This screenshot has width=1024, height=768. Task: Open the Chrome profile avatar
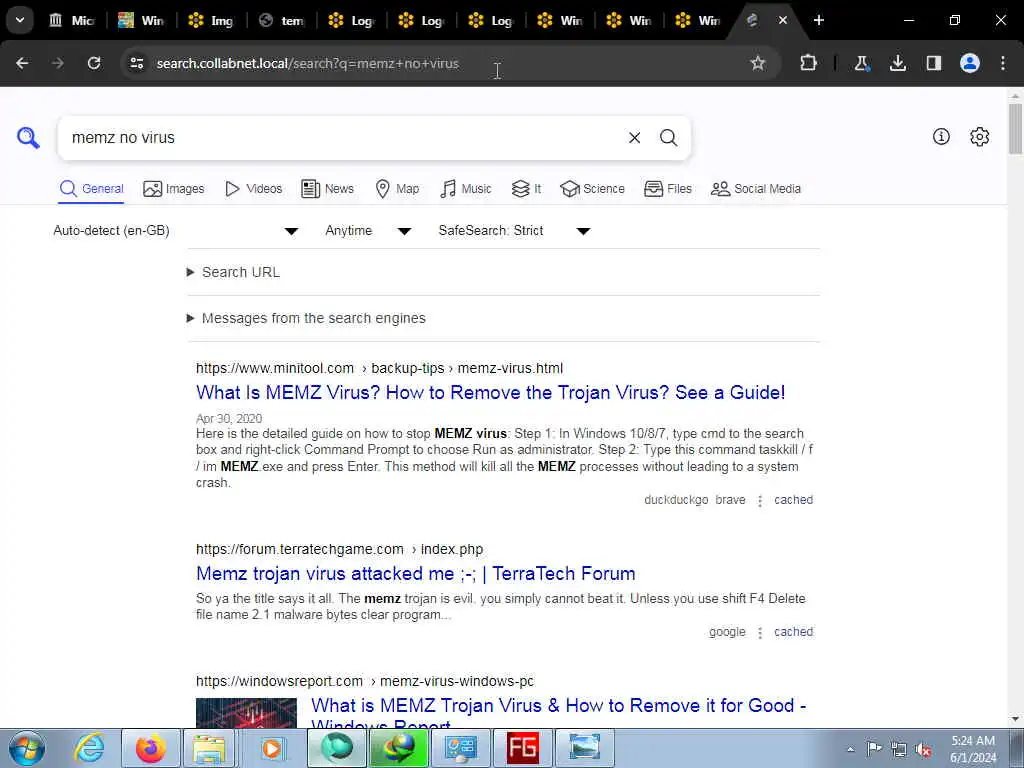970,63
